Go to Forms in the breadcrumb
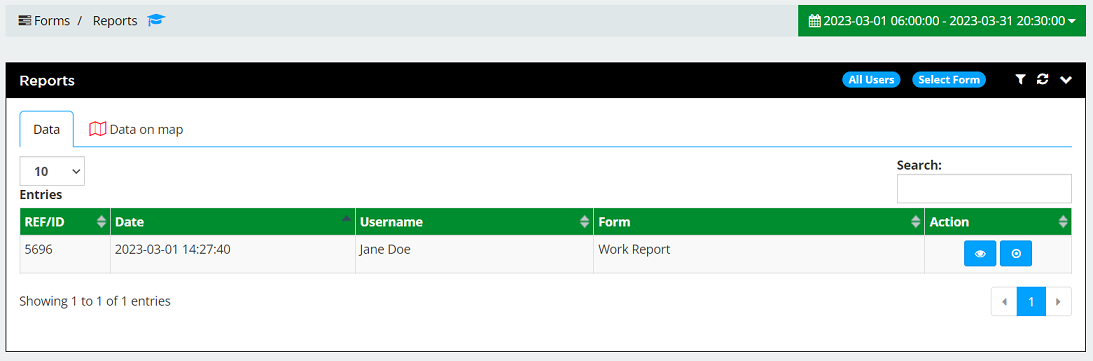This screenshot has width=1093, height=361. click(x=45, y=21)
